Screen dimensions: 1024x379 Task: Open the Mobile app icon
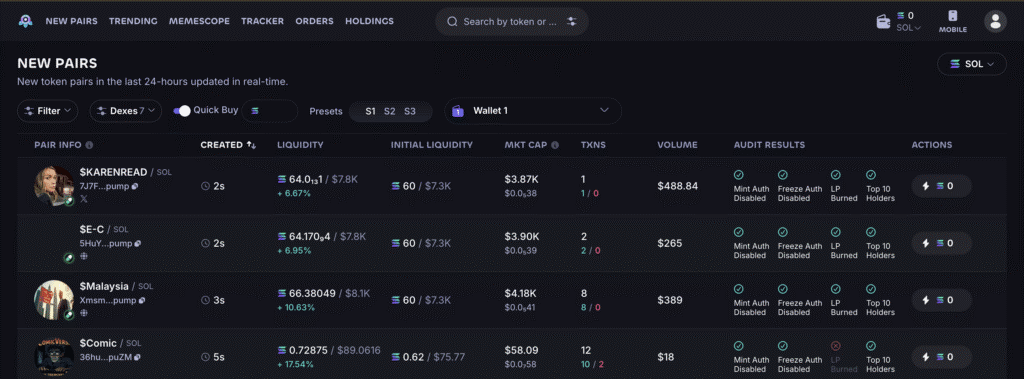[953, 21]
